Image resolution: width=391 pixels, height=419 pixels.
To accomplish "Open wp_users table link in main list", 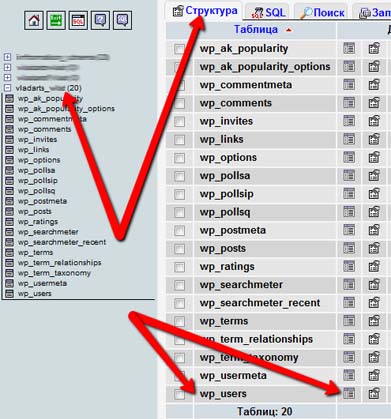I will pyautogui.click(x=223, y=394).
